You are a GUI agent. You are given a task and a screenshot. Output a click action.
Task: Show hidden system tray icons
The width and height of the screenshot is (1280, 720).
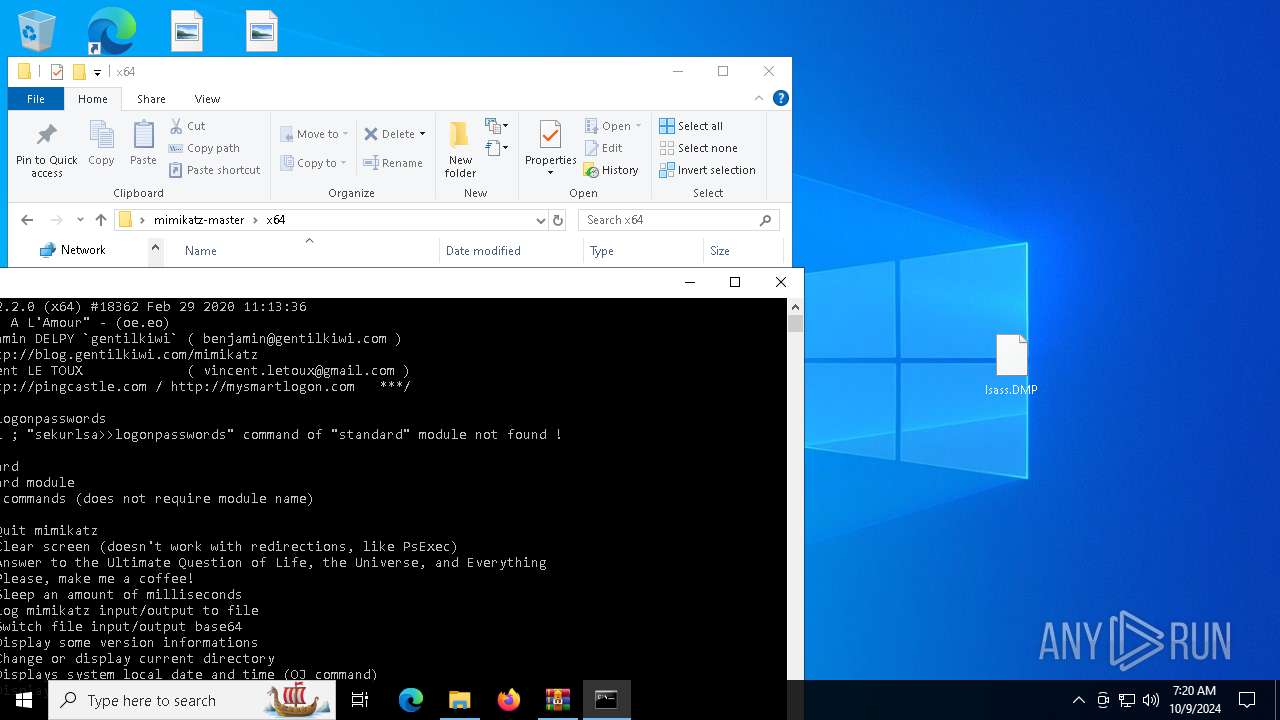1078,700
